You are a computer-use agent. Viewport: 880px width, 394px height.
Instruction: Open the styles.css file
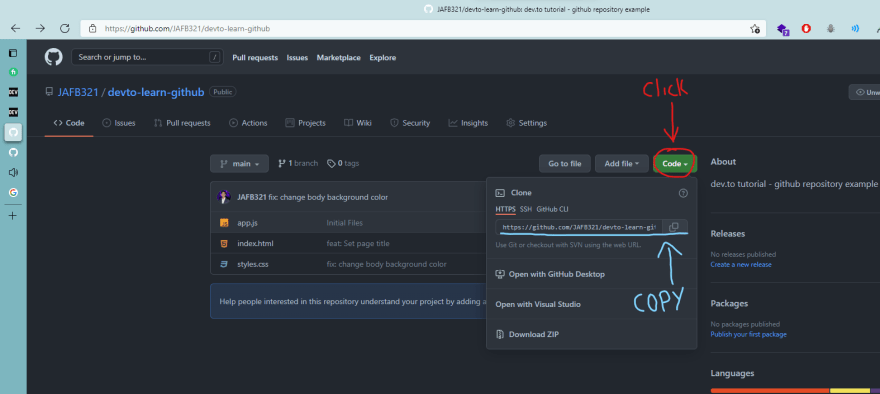253,264
